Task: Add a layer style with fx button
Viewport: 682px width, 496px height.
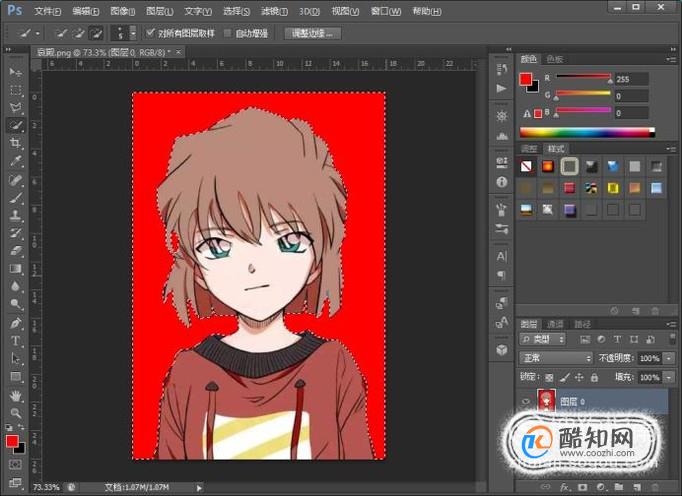Action: point(565,487)
